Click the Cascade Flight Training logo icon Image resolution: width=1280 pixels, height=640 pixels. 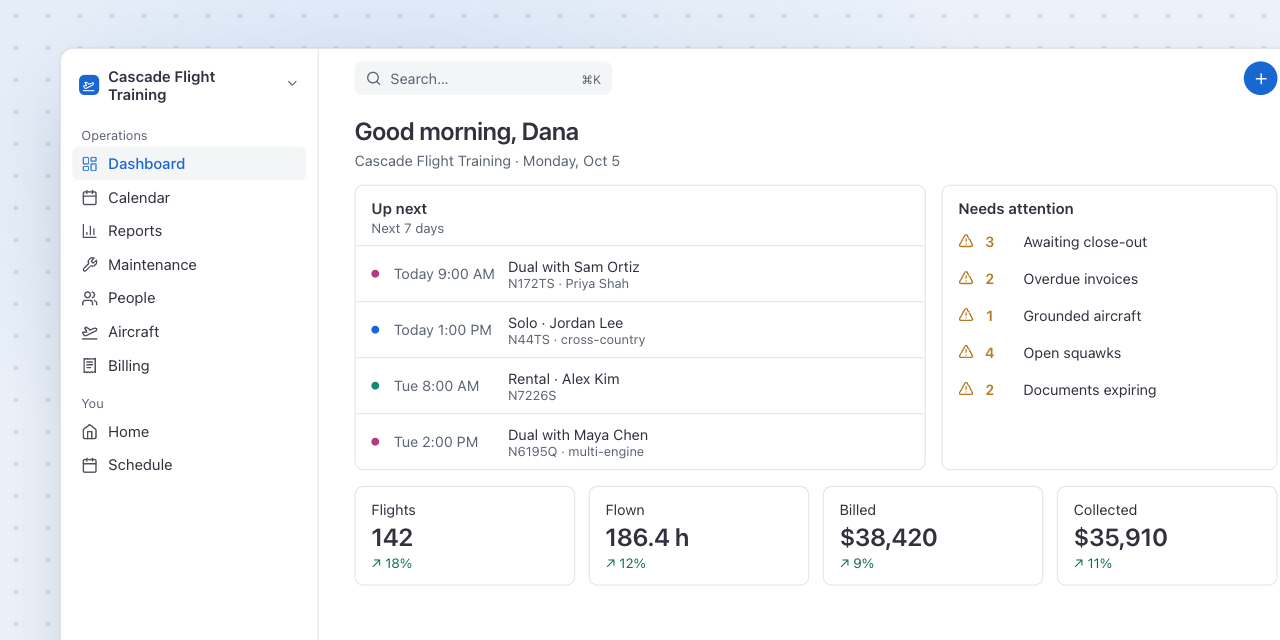(x=89, y=86)
